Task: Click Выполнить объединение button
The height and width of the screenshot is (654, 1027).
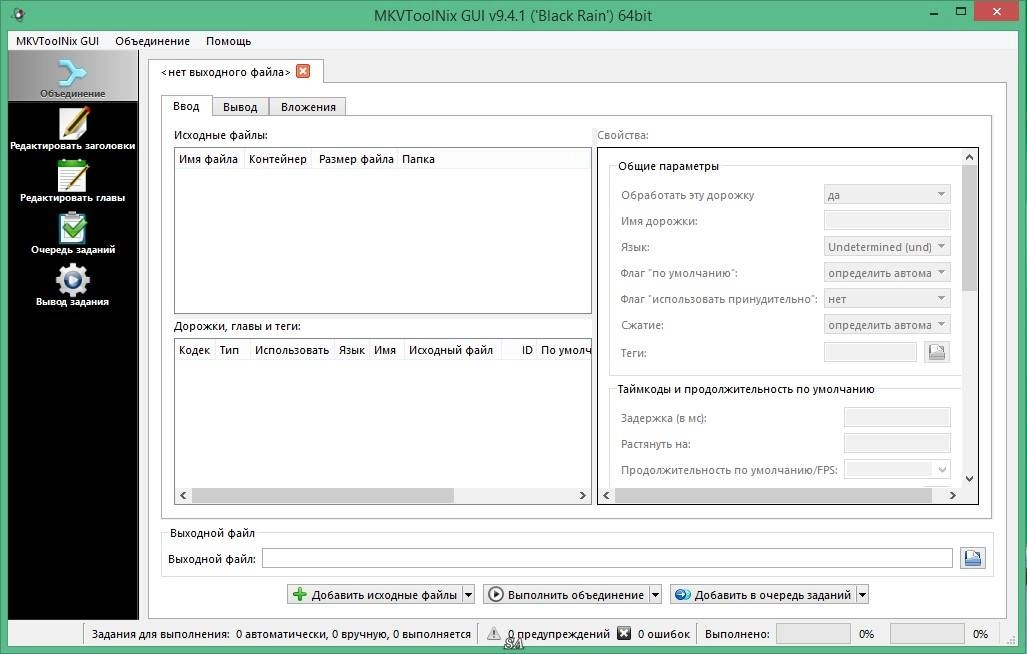Action: [x=567, y=594]
